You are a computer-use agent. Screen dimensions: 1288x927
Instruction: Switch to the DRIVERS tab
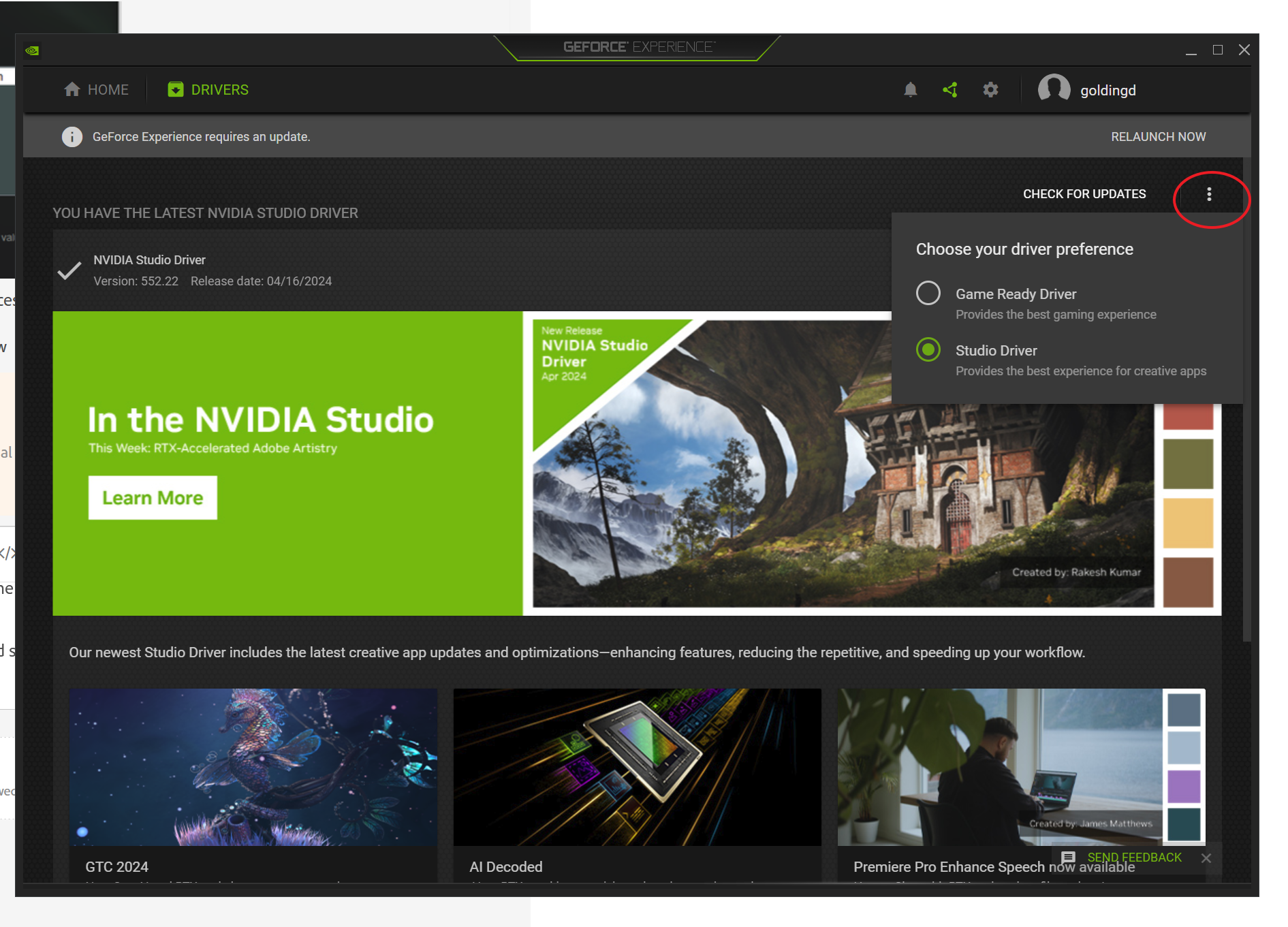206,89
